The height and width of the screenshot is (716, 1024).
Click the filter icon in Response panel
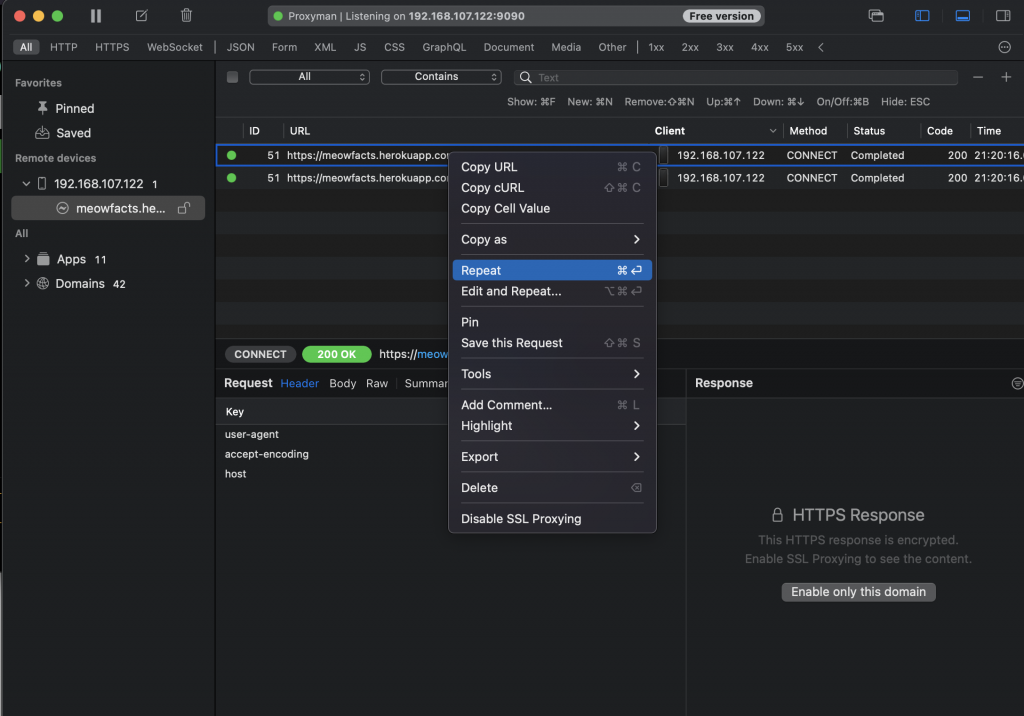[1017, 383]
